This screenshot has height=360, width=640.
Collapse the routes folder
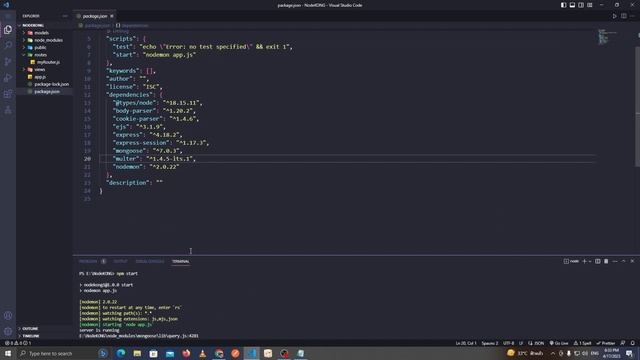point(40,55)
